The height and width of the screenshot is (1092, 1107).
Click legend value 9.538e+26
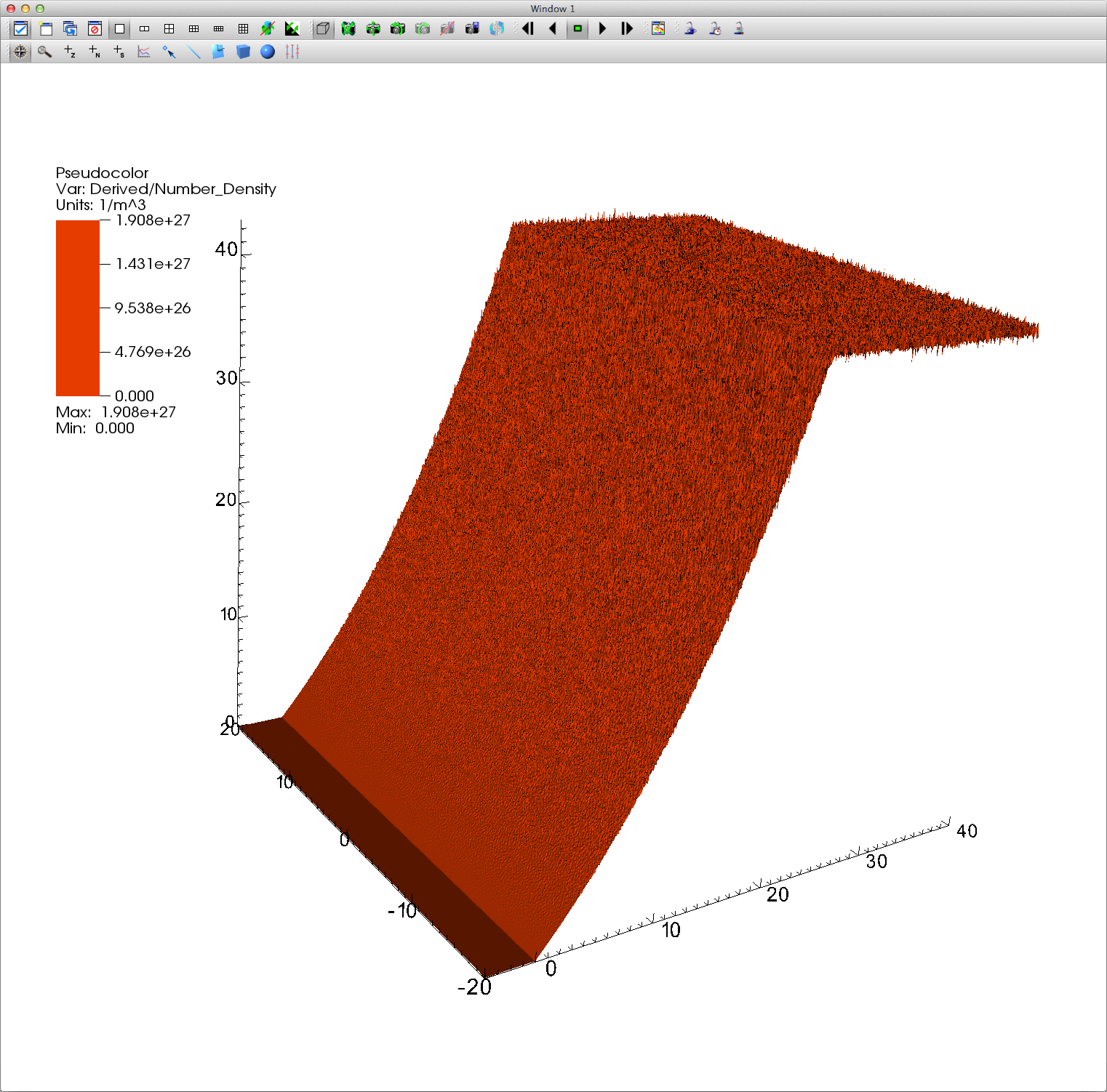click(153, 308)
